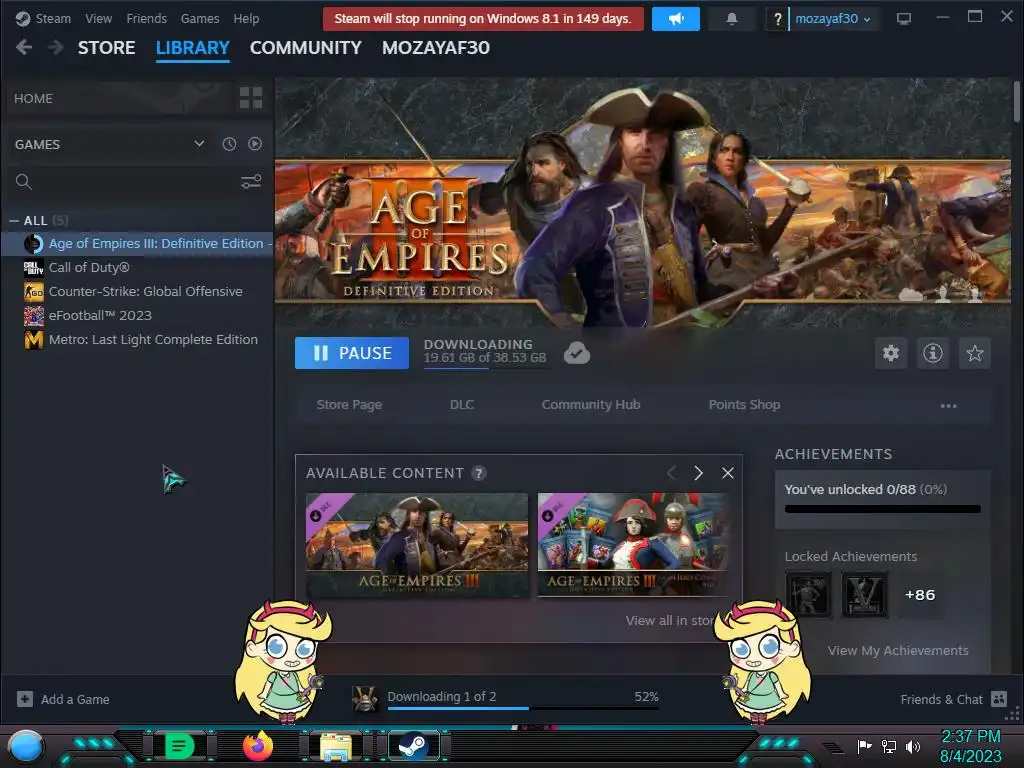1024x768 pixels.
Task: Show previous available content arrow
Action: 671,473
